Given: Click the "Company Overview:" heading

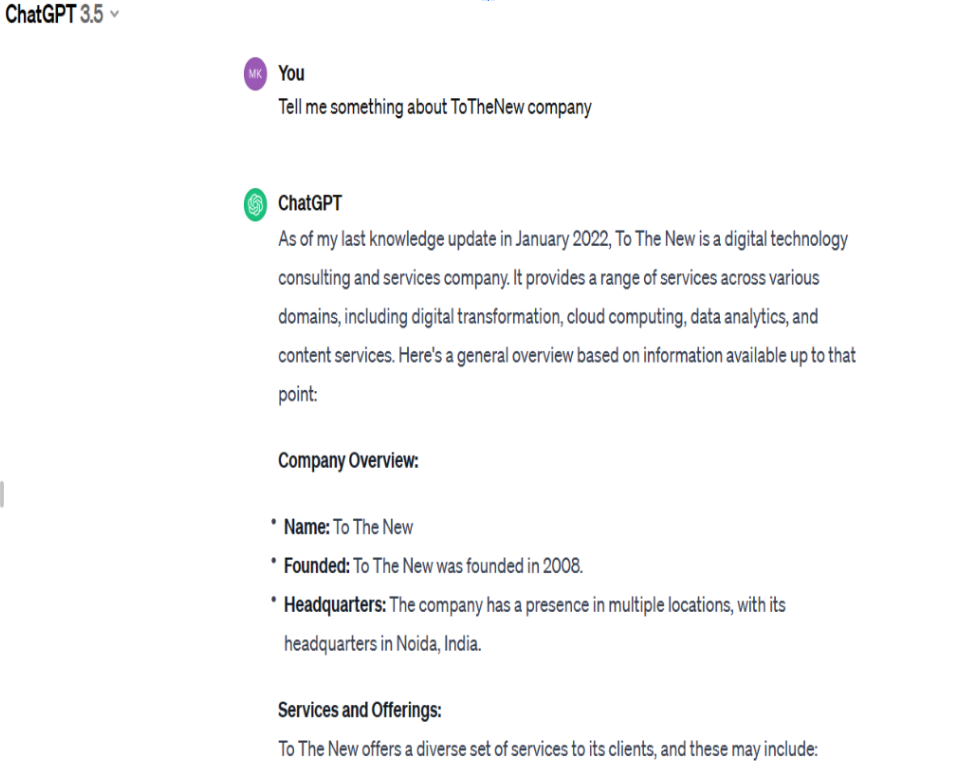Looking at the screenshot, I should tap(348, 461).
